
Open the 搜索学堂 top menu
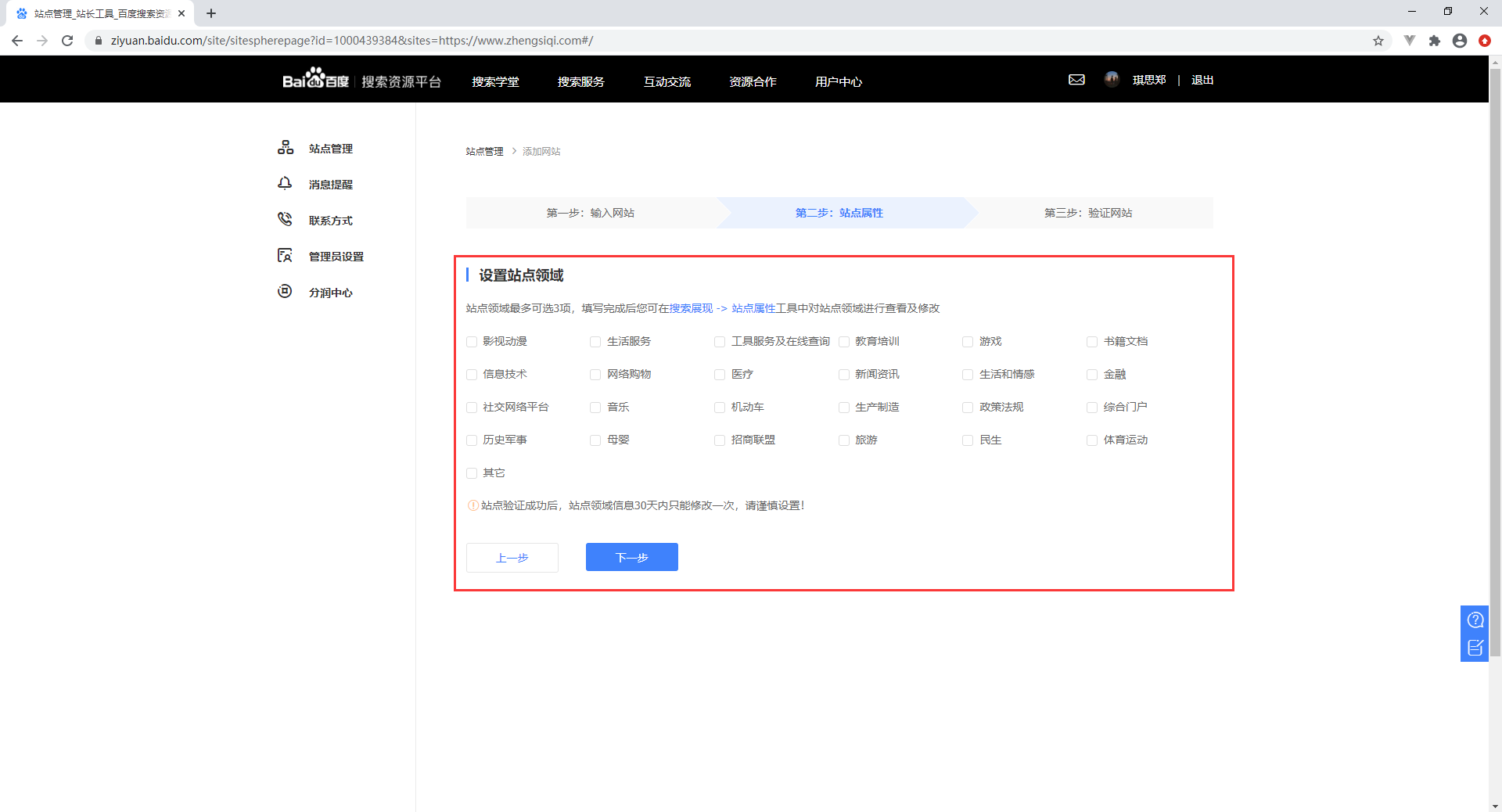[495, 81]
